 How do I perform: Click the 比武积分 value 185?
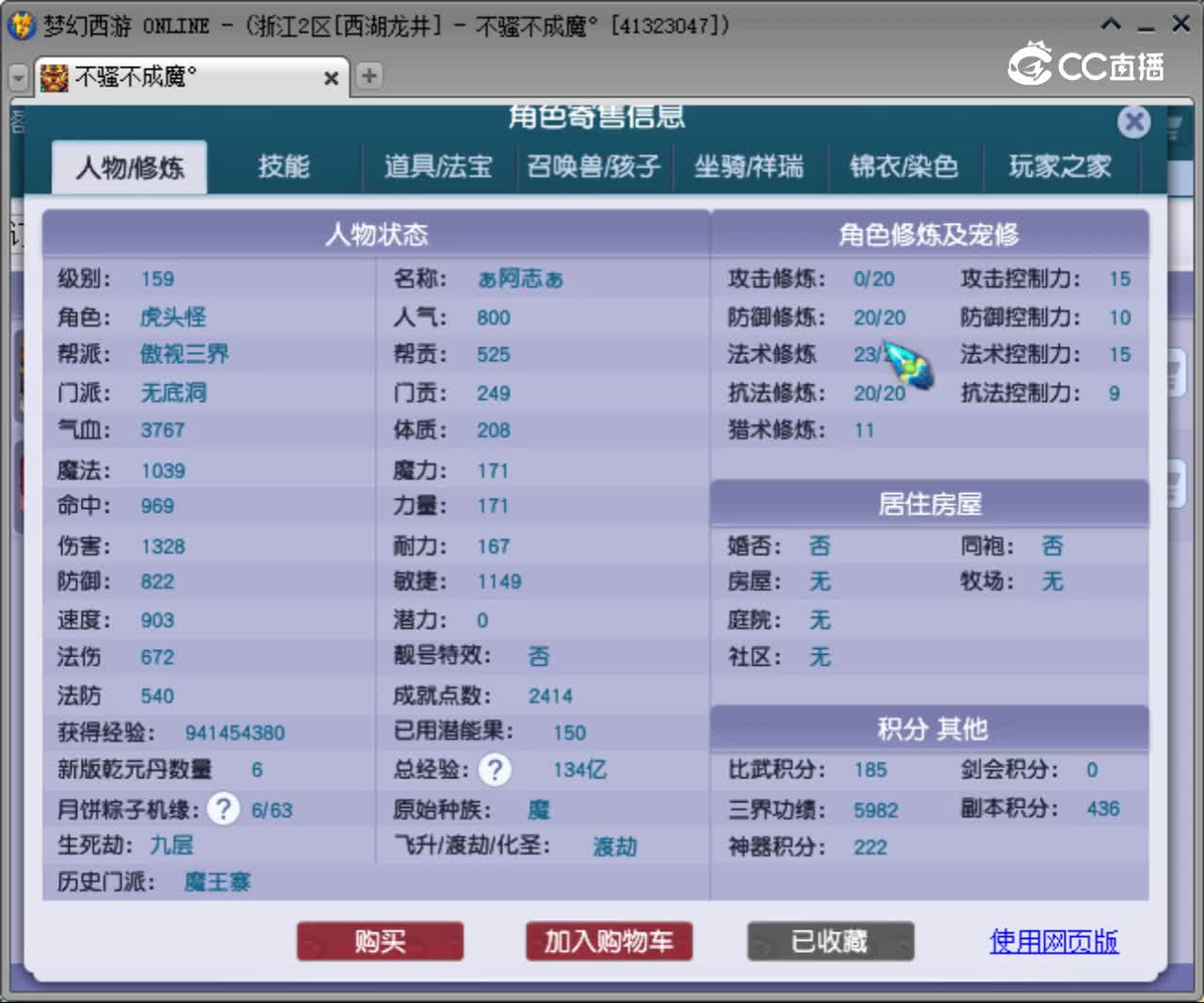click(870, 770)
